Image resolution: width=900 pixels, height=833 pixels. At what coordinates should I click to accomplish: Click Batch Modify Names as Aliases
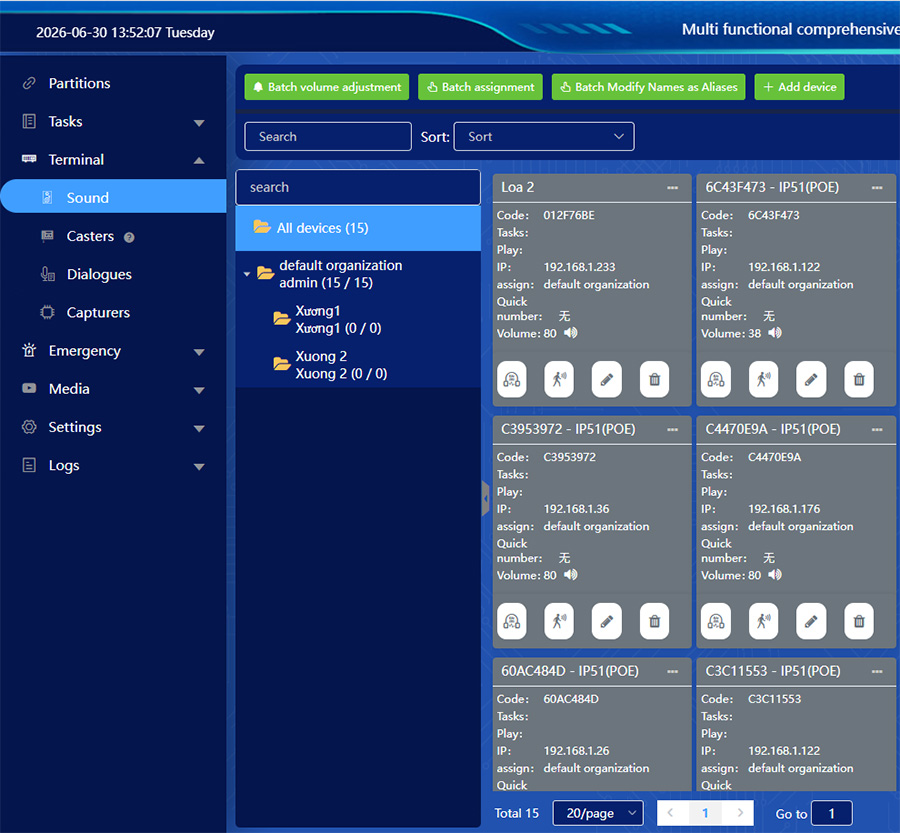tap(649, 87)
